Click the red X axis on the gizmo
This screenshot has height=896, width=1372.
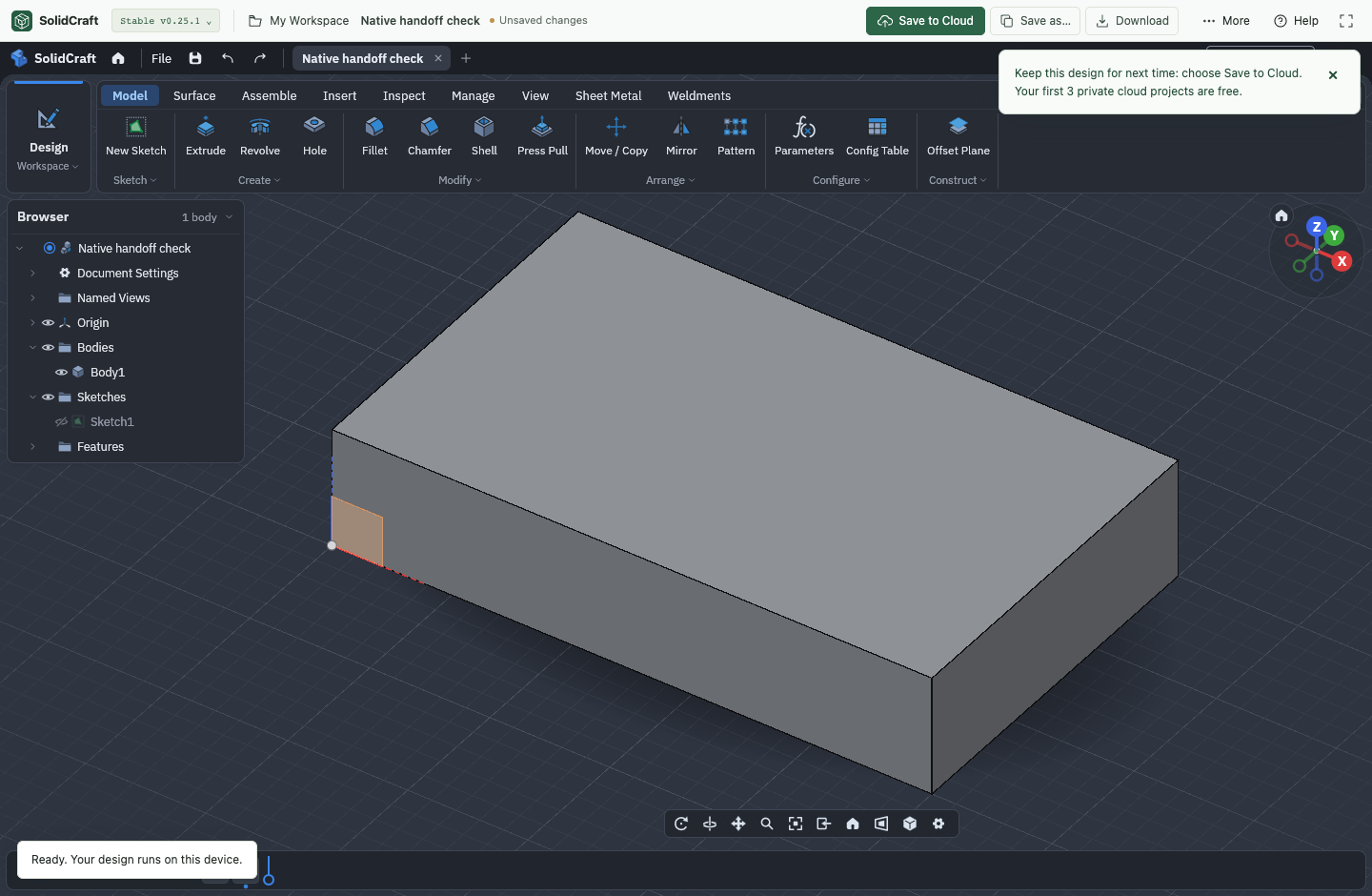point(1342,261)
